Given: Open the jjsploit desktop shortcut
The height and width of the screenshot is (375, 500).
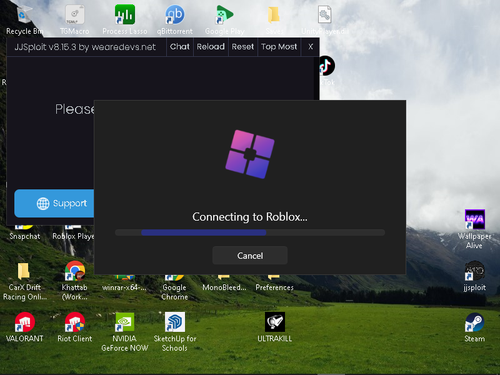Looking at the screenshot, I should point(474,276).
